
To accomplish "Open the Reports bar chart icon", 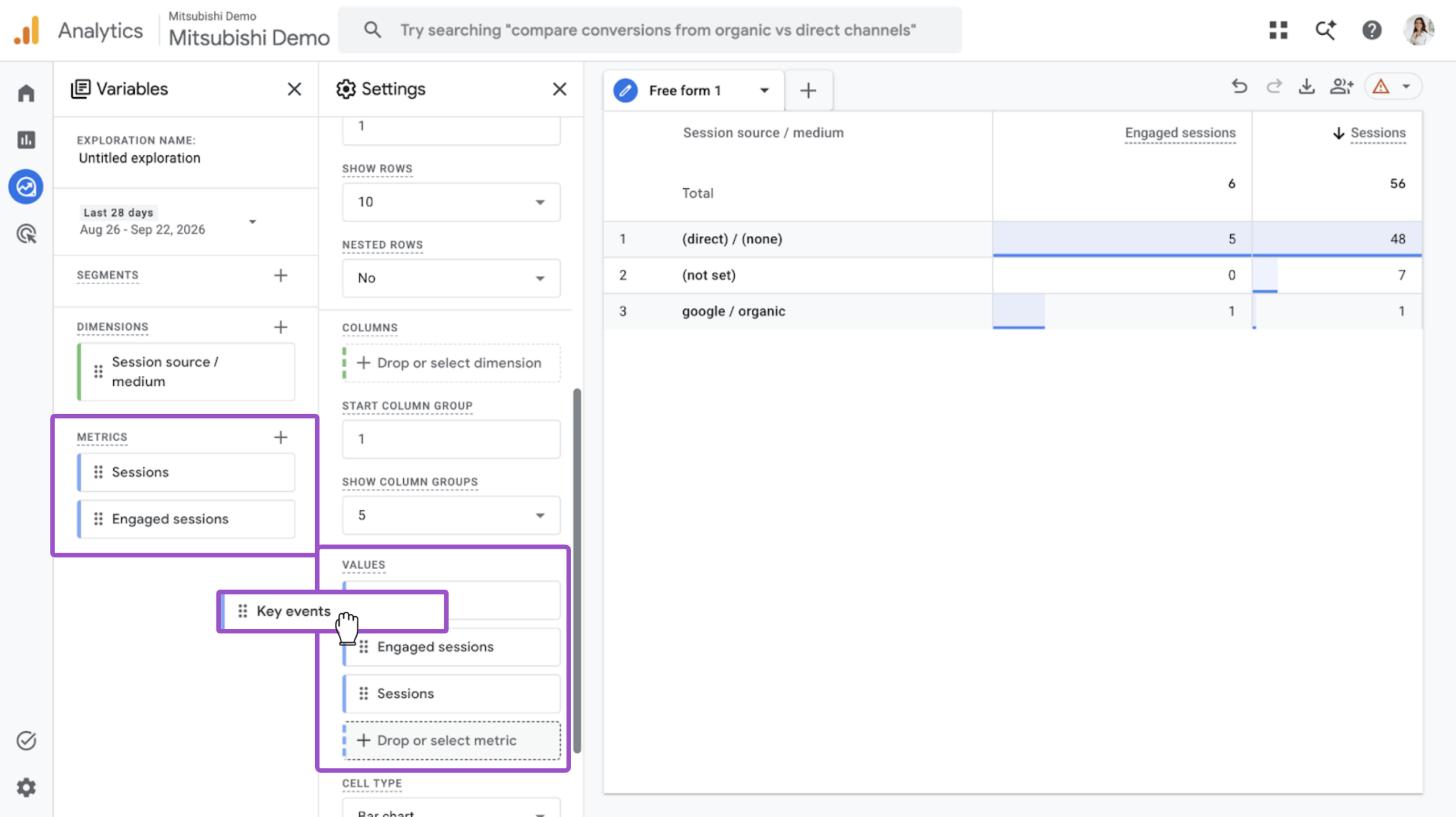I will (26, 140).
